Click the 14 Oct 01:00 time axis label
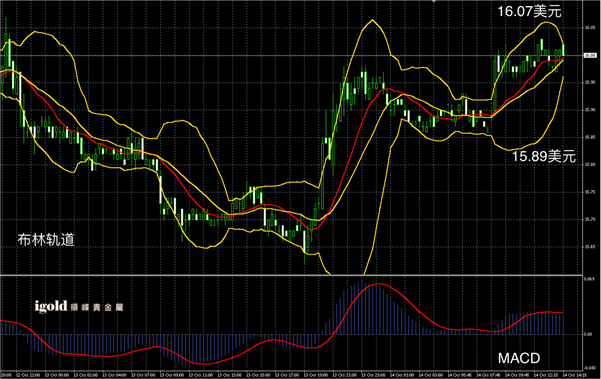601x379 pixels. (402, 375)
